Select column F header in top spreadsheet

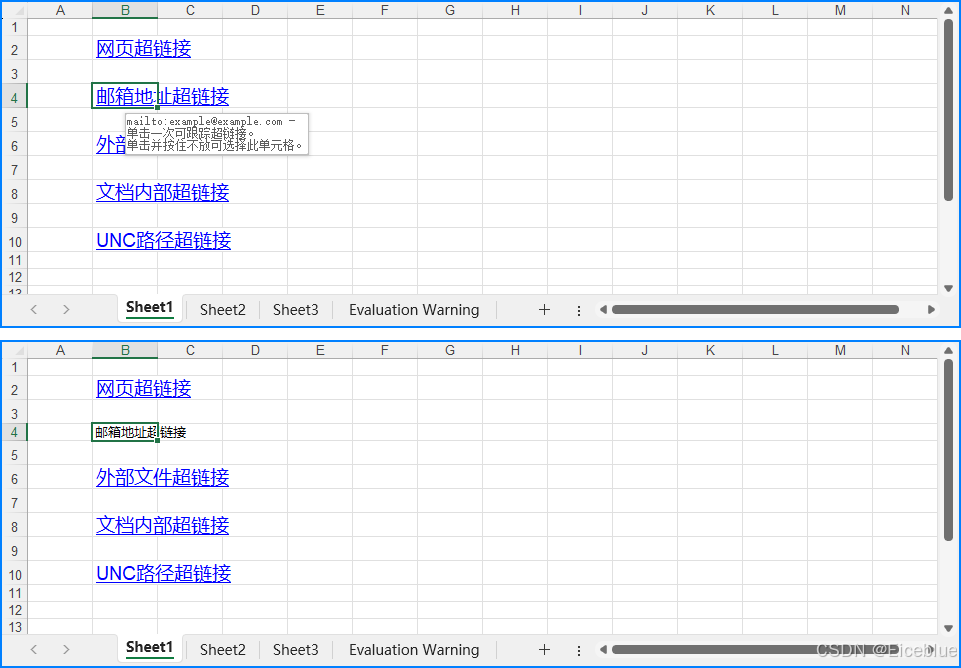point(385,10)
